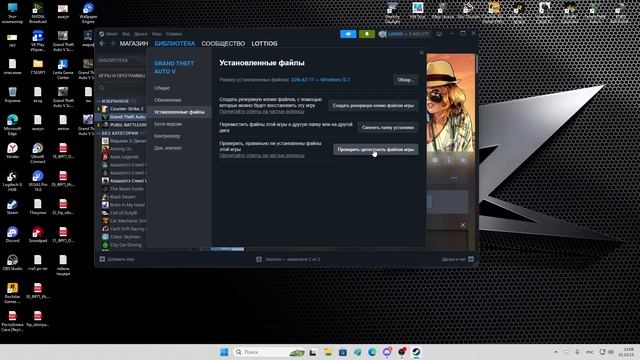Click the game settings gear icon
This screenshot has width=640, height=360.
pos(435,160)
